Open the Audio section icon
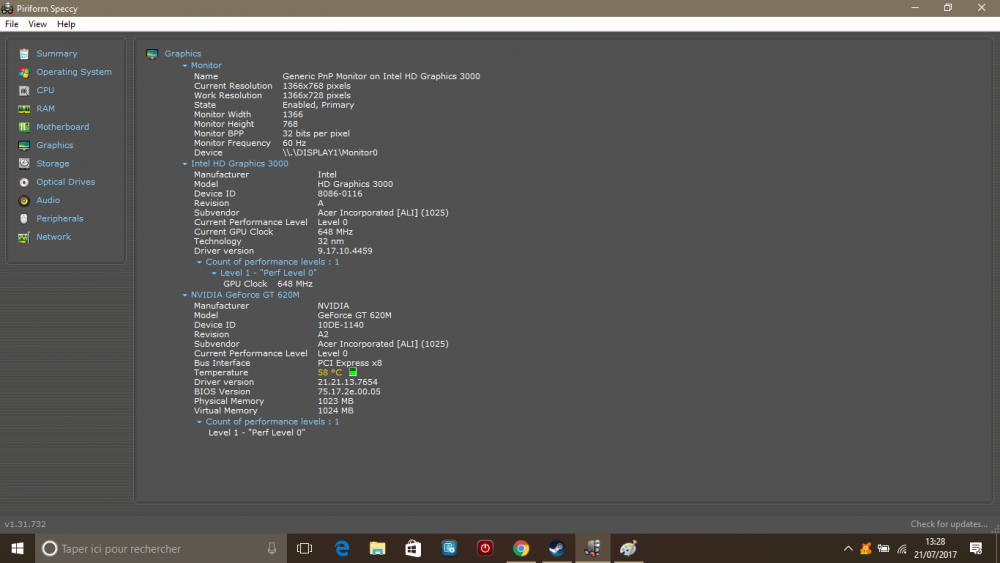Screen dimensions: 1000x563 24,200
